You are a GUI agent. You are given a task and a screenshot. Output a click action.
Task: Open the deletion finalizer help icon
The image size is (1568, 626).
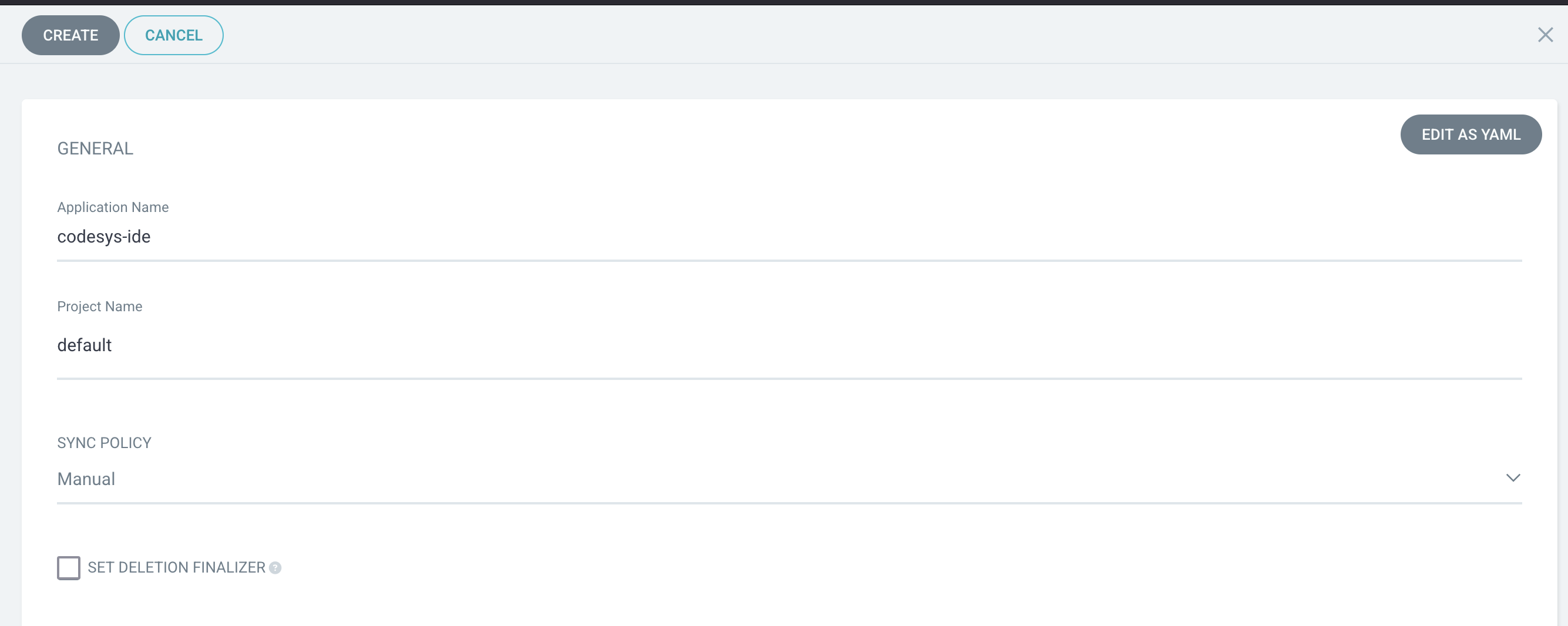click(x=275, y=567)
